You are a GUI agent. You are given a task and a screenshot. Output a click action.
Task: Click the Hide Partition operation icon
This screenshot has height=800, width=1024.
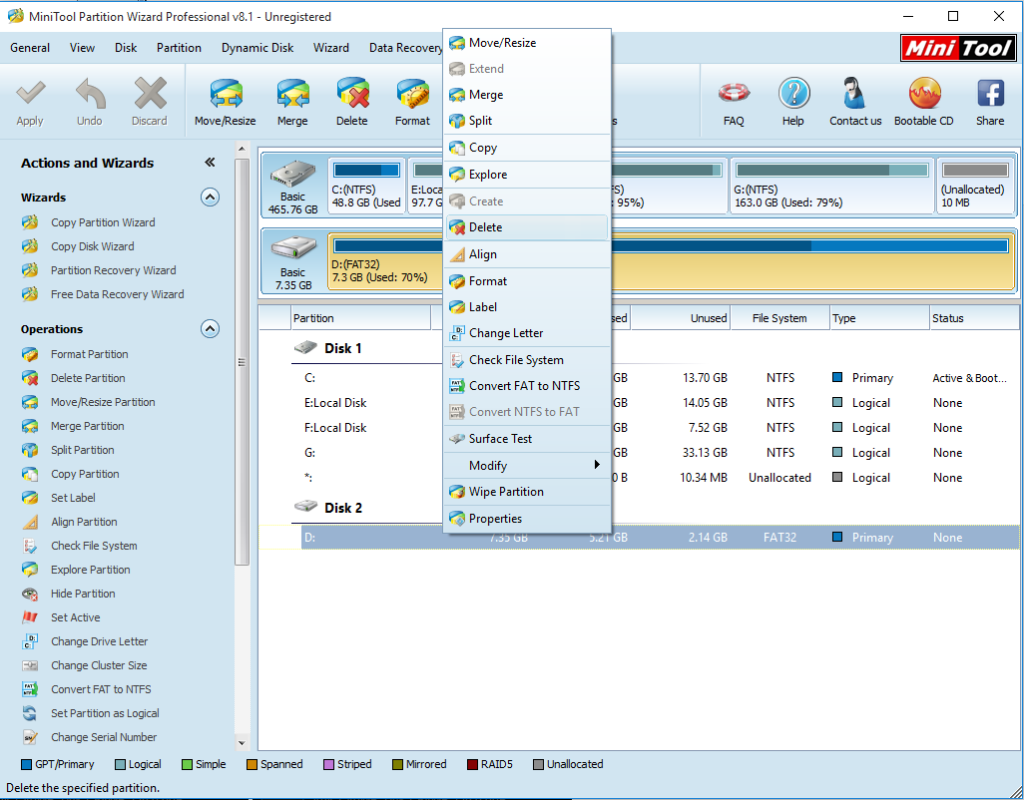tap(29, 594)
